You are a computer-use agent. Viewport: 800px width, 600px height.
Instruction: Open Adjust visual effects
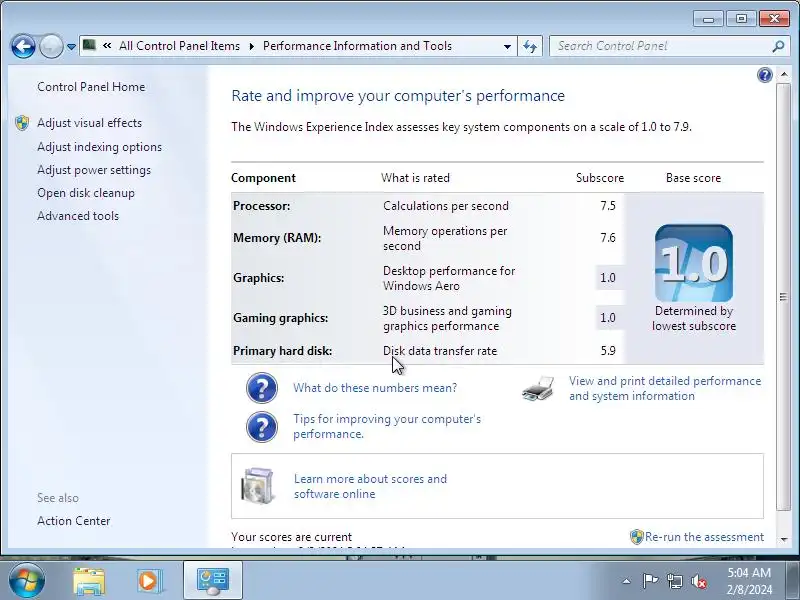coord(89,123)
